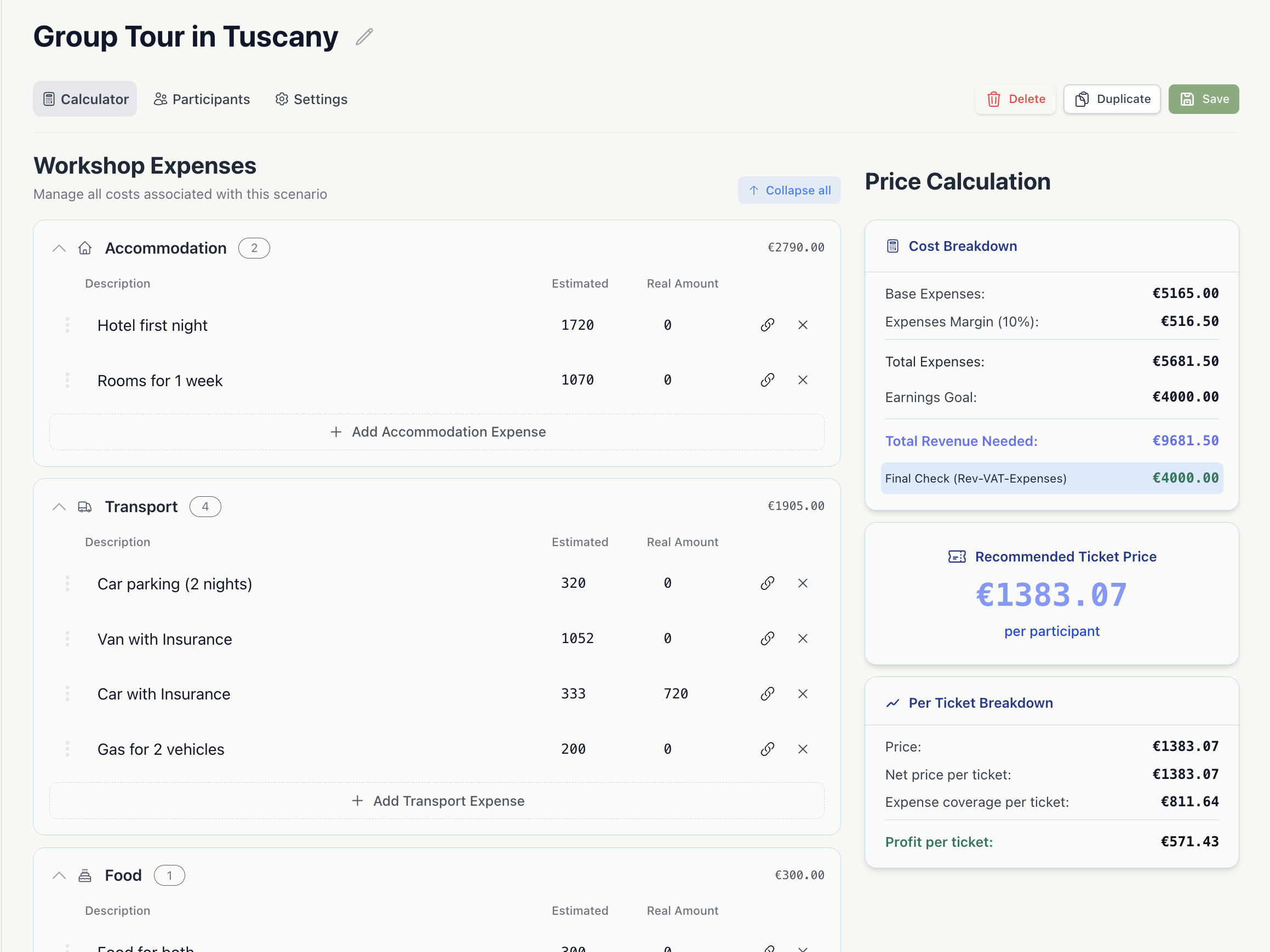The height and width of the screenshot is (952, 1270).
Task: Collapse the Accommodation section
Action: click(59, 248)
